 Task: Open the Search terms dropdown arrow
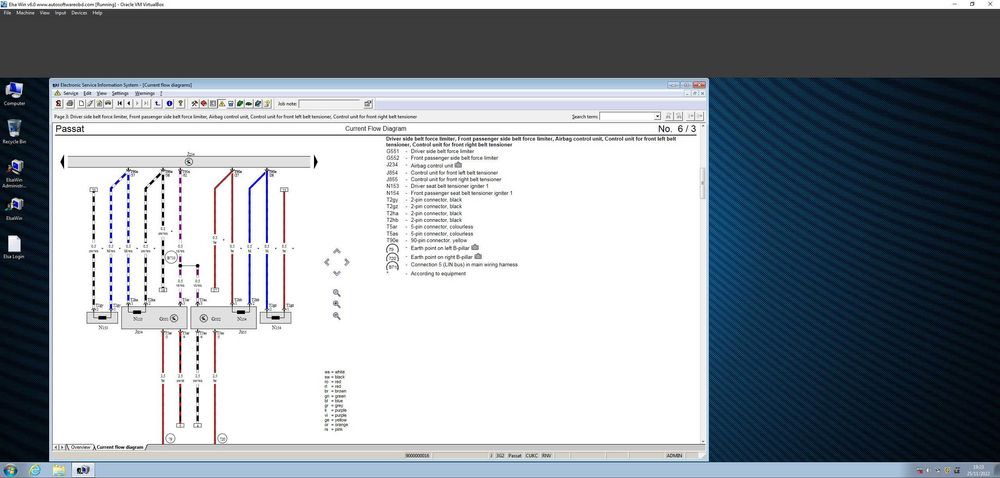point(658,116)
